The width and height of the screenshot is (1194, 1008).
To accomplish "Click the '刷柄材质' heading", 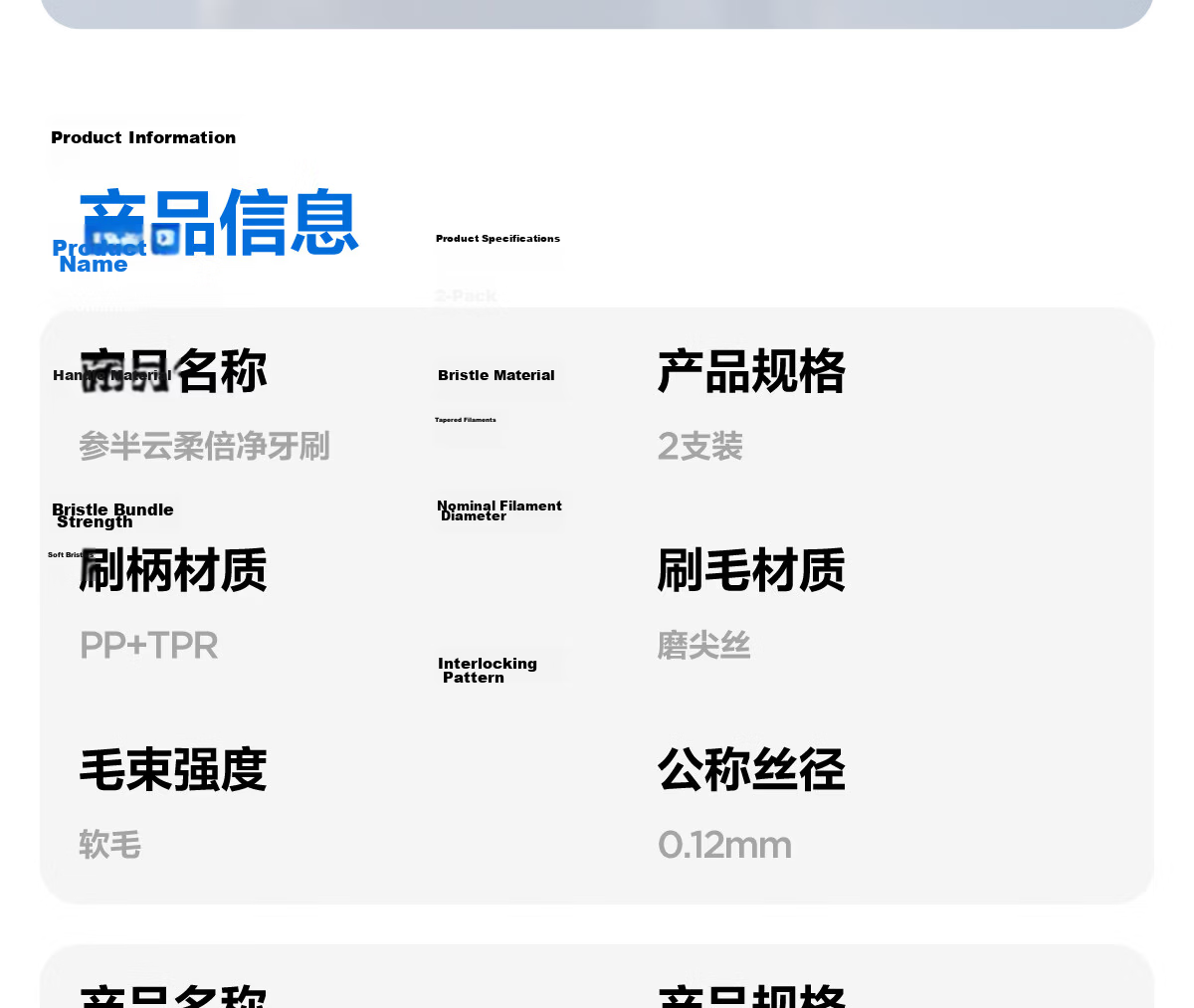I will click(x=173, y=570).
